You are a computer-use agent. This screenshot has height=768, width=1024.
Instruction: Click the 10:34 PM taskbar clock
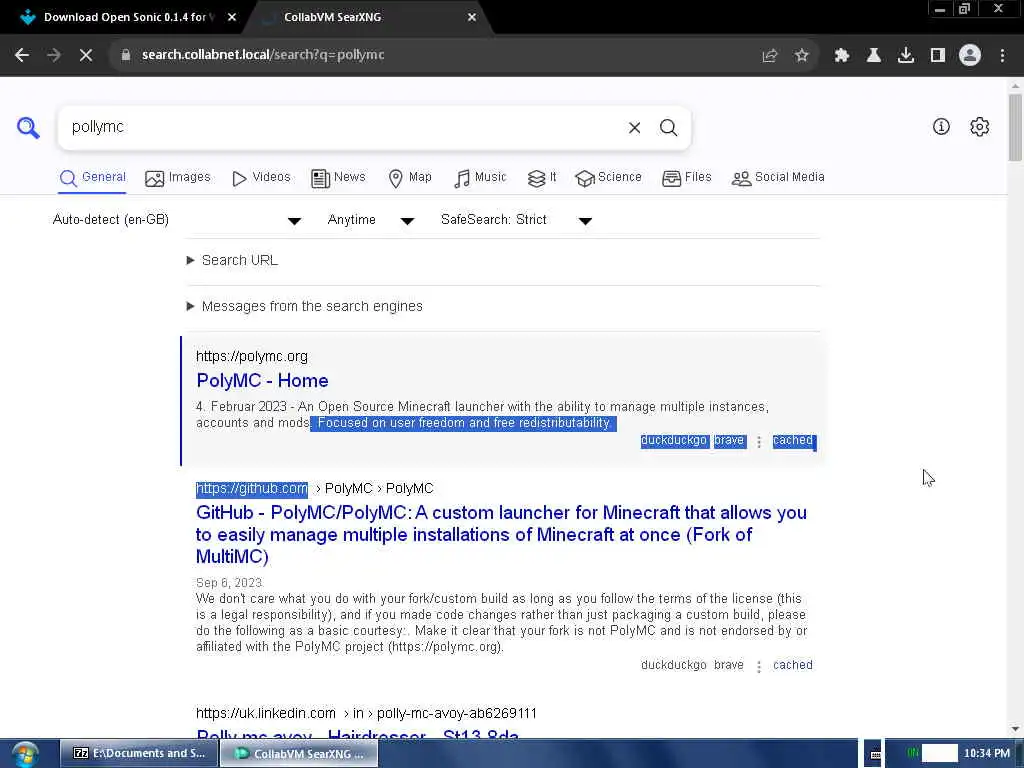987,754
